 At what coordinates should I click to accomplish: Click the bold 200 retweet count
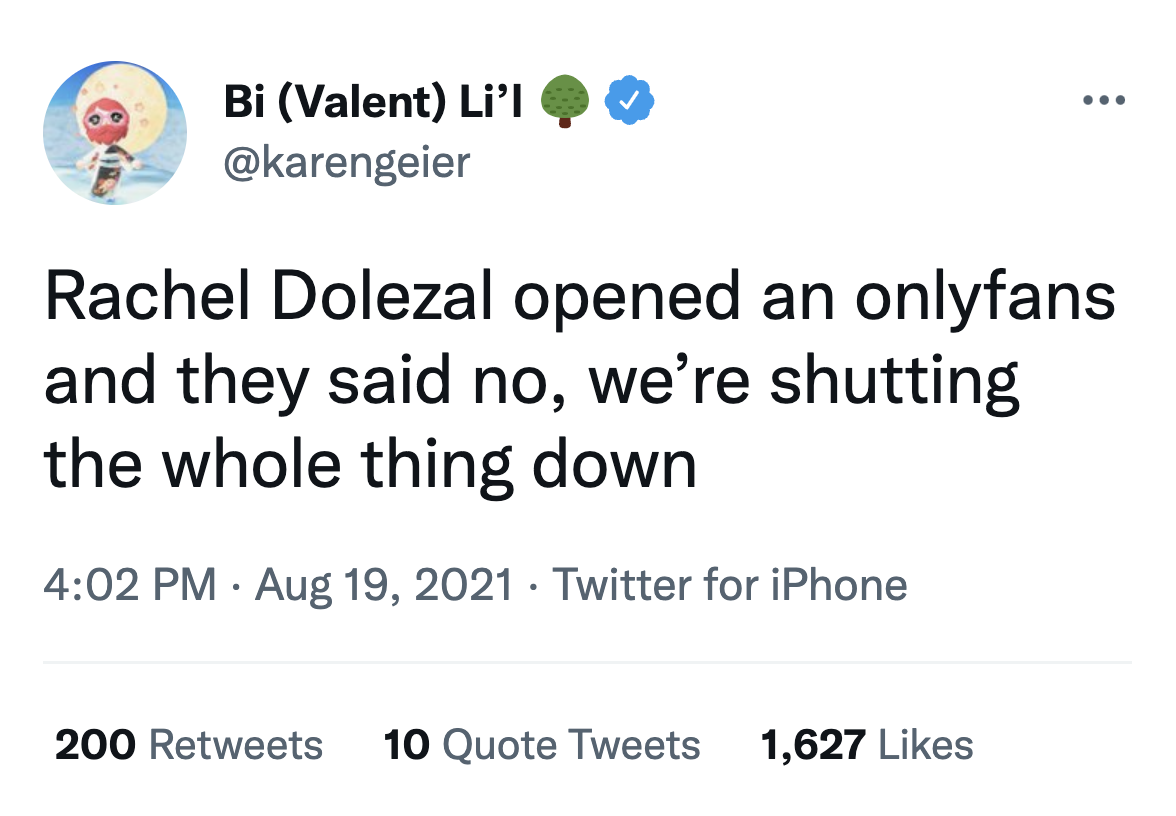(95, 745)
